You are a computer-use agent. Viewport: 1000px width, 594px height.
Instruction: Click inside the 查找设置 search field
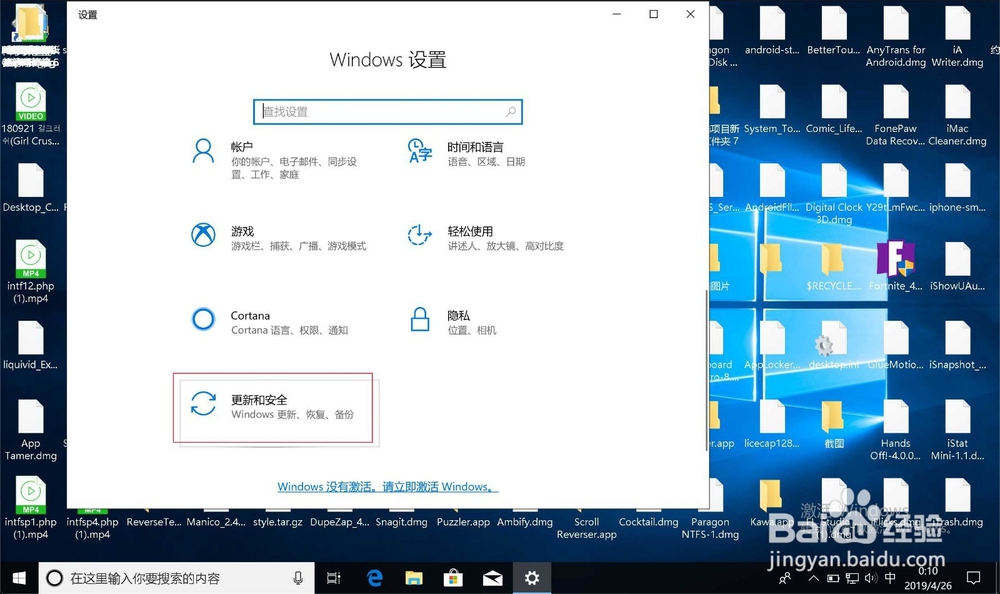click(x=388, y=112)
